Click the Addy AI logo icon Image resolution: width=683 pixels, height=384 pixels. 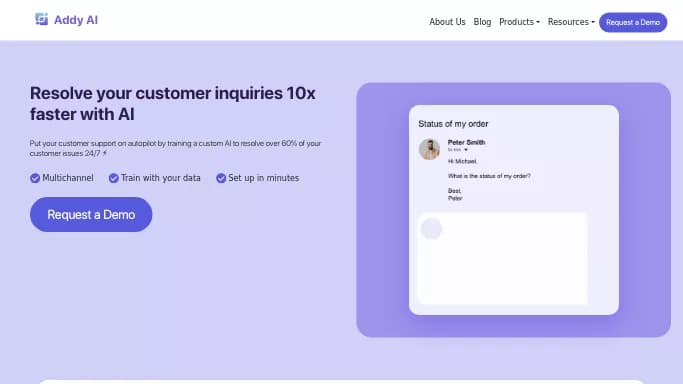coord(41,19)
